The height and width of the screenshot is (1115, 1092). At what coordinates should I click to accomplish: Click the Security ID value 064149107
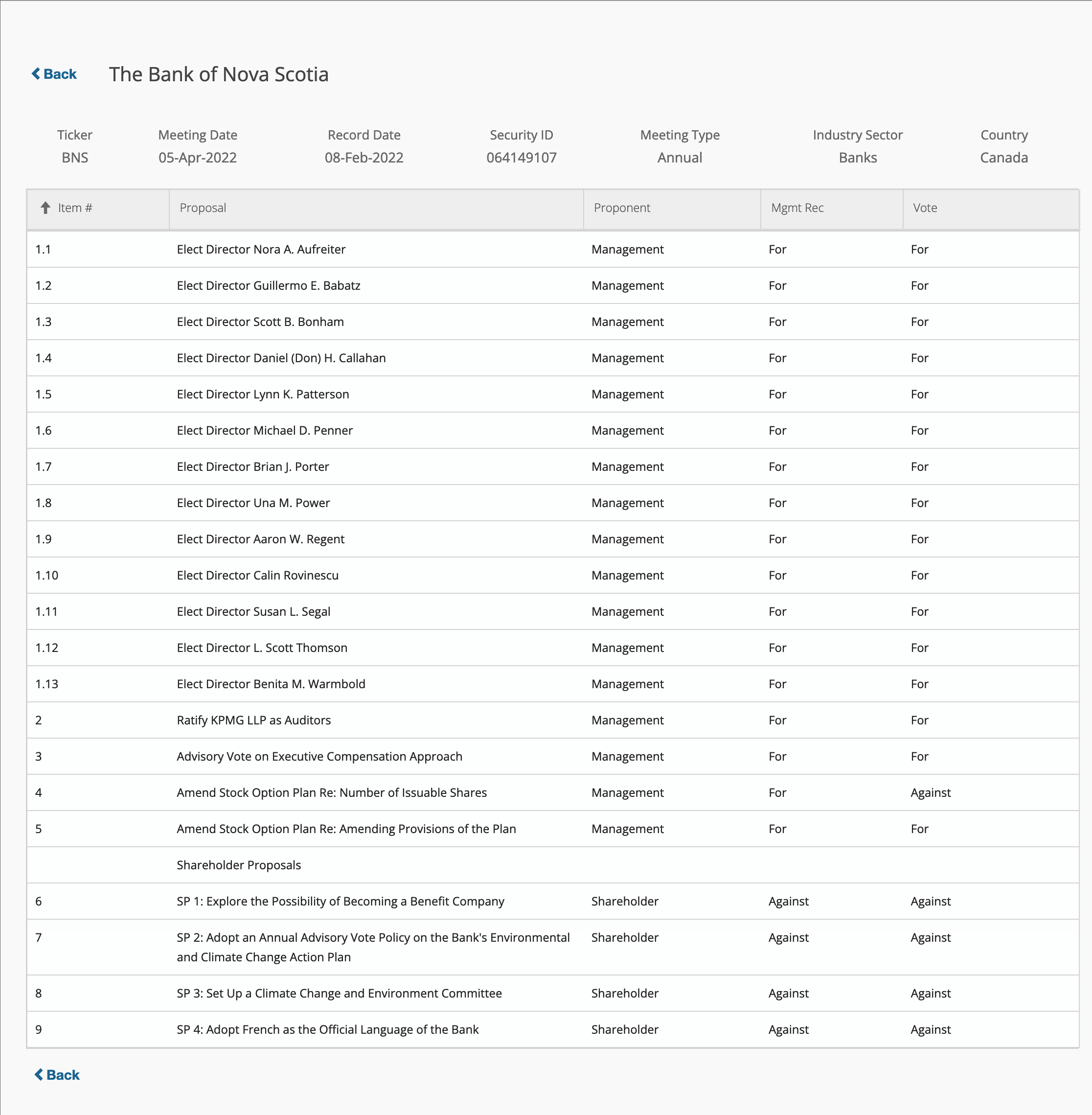click(521, 158)
